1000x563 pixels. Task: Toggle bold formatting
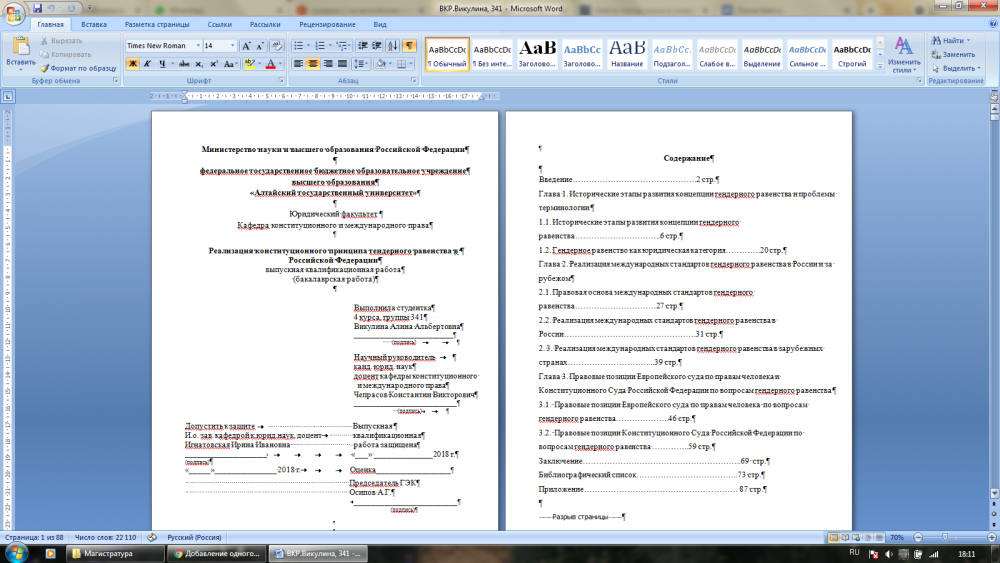132,64
